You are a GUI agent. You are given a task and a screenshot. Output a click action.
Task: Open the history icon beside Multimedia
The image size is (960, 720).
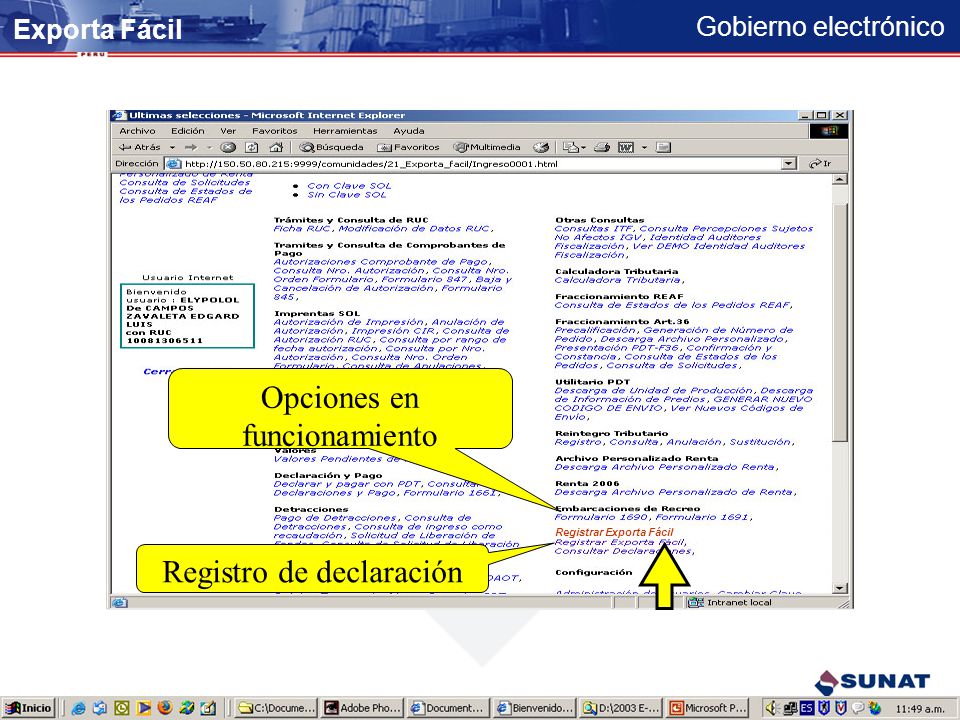click(x=541, y=148)
